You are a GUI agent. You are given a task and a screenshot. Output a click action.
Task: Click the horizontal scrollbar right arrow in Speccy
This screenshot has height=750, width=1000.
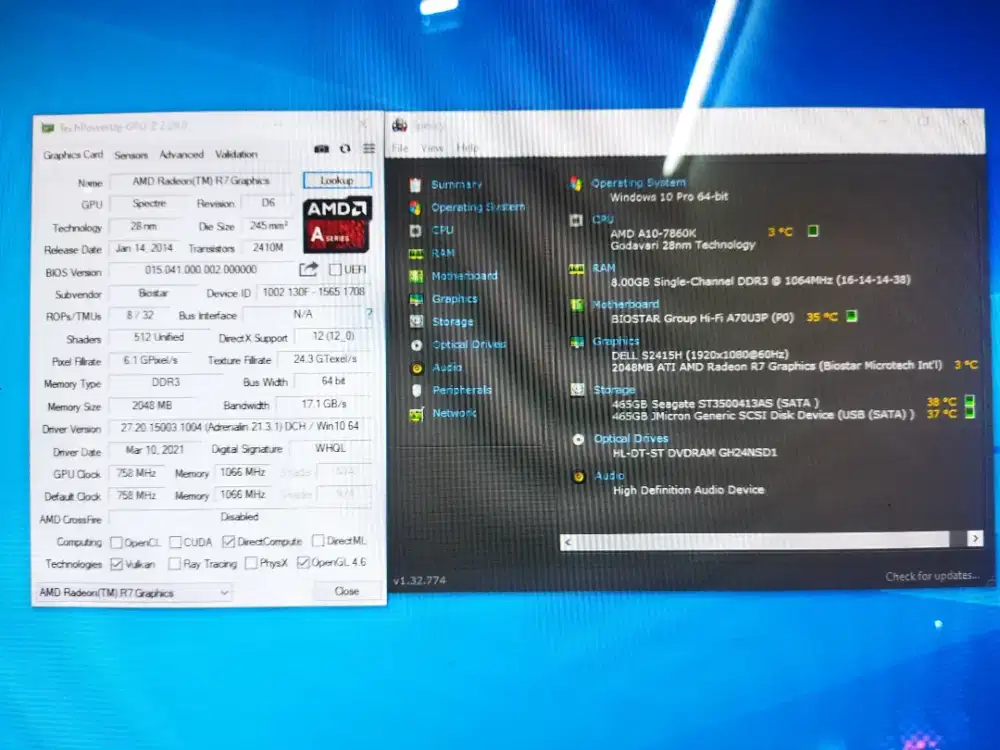coord(974,539)
